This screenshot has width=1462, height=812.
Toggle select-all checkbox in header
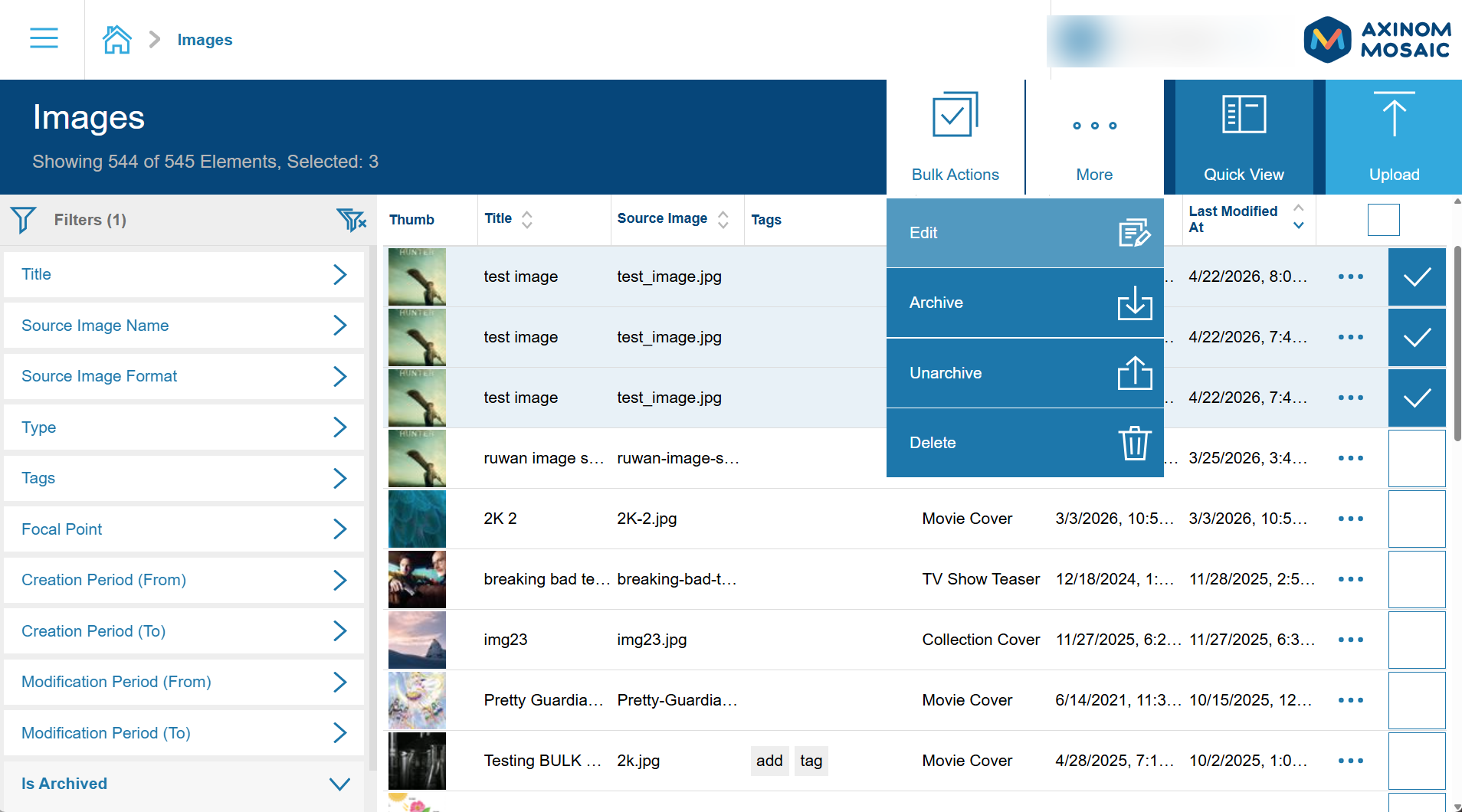[x=1383, y=220]
